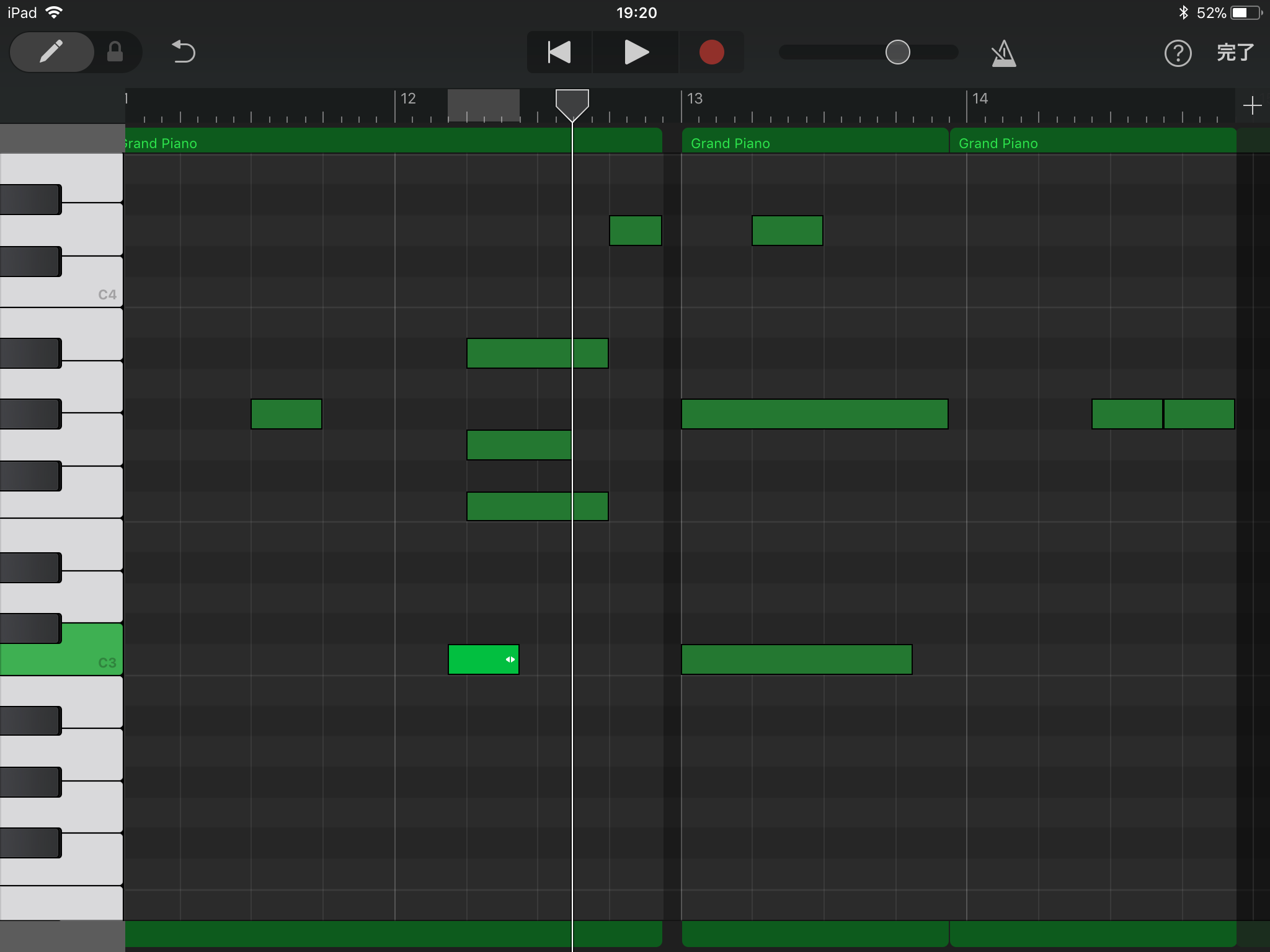Select the highest note inside bar 13
Image resolution: width=1270 pixels, height=952 pixels.
(x=787, y=231)
